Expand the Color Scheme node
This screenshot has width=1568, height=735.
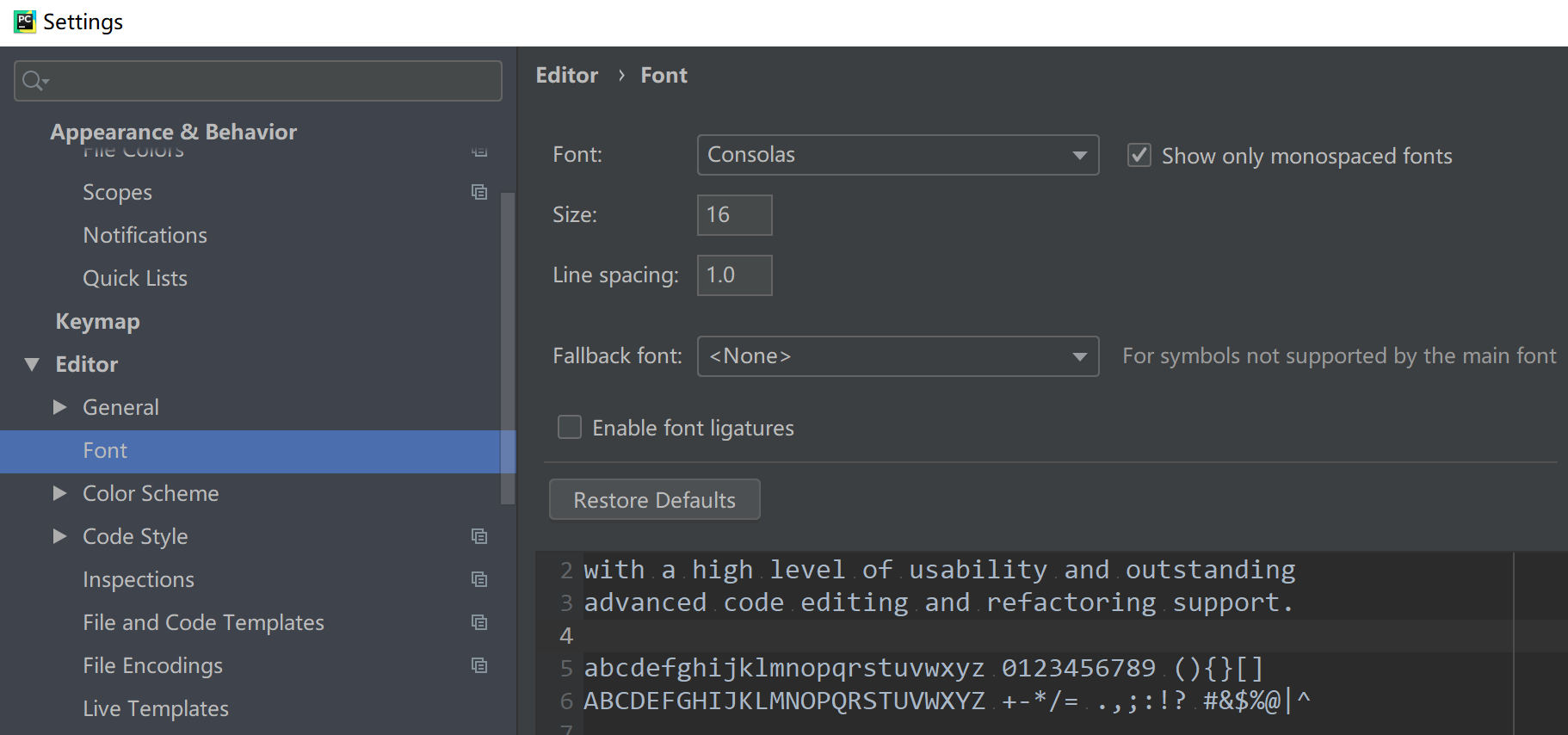pyautogui.click(x=59, y=493)
